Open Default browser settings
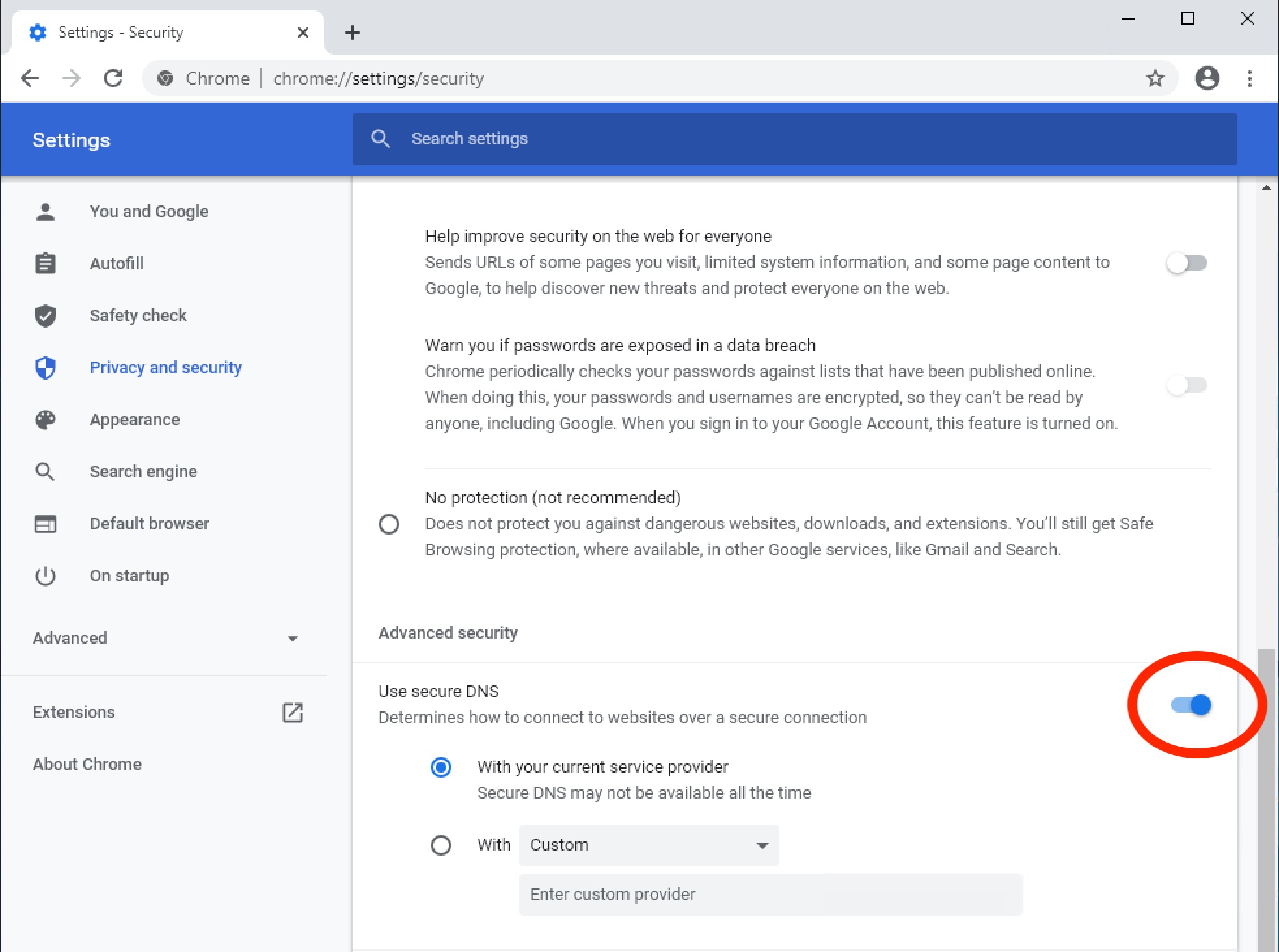This screenshot has height=952, width=1279. click(150, 523)
